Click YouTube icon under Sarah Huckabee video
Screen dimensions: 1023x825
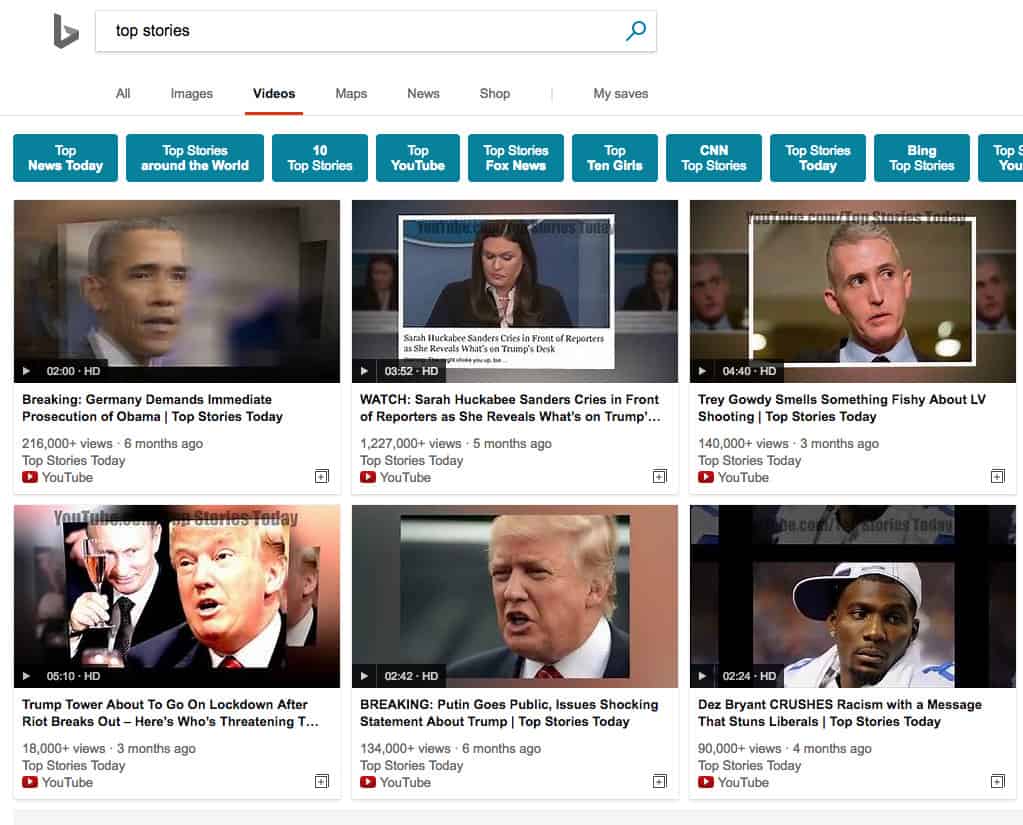pos(368,477)
